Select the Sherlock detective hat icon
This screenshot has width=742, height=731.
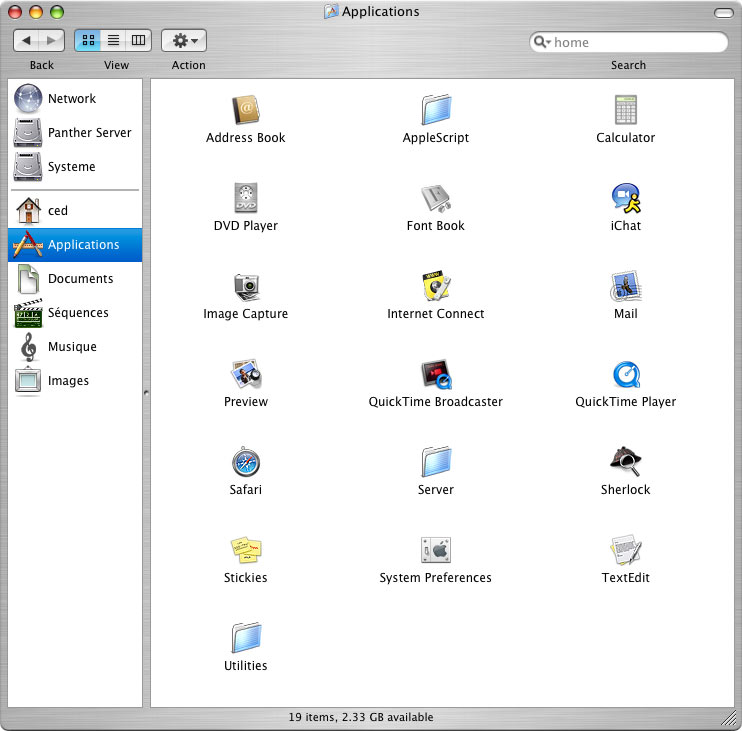626,461
